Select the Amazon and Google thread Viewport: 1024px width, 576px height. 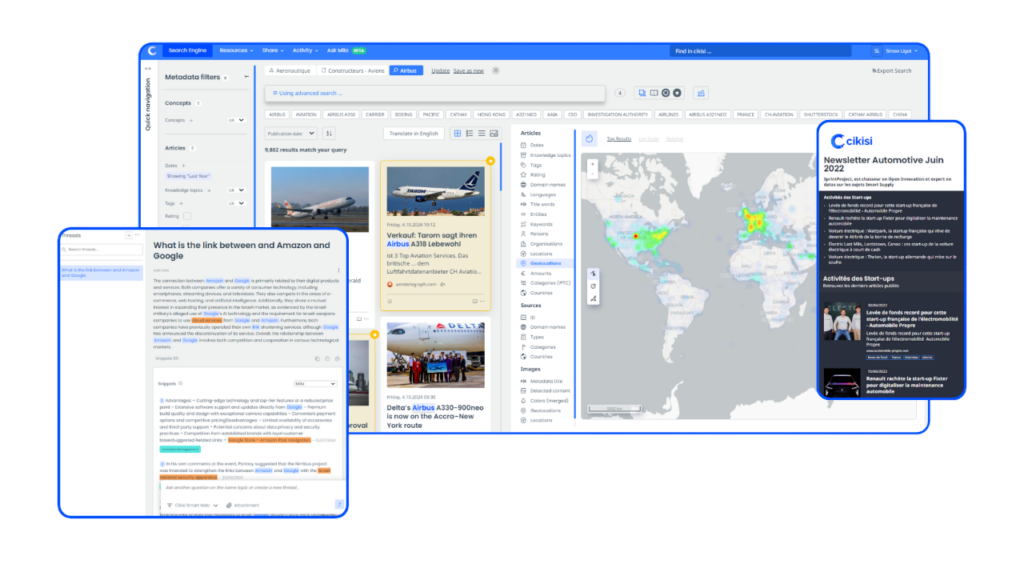[101, 272]
